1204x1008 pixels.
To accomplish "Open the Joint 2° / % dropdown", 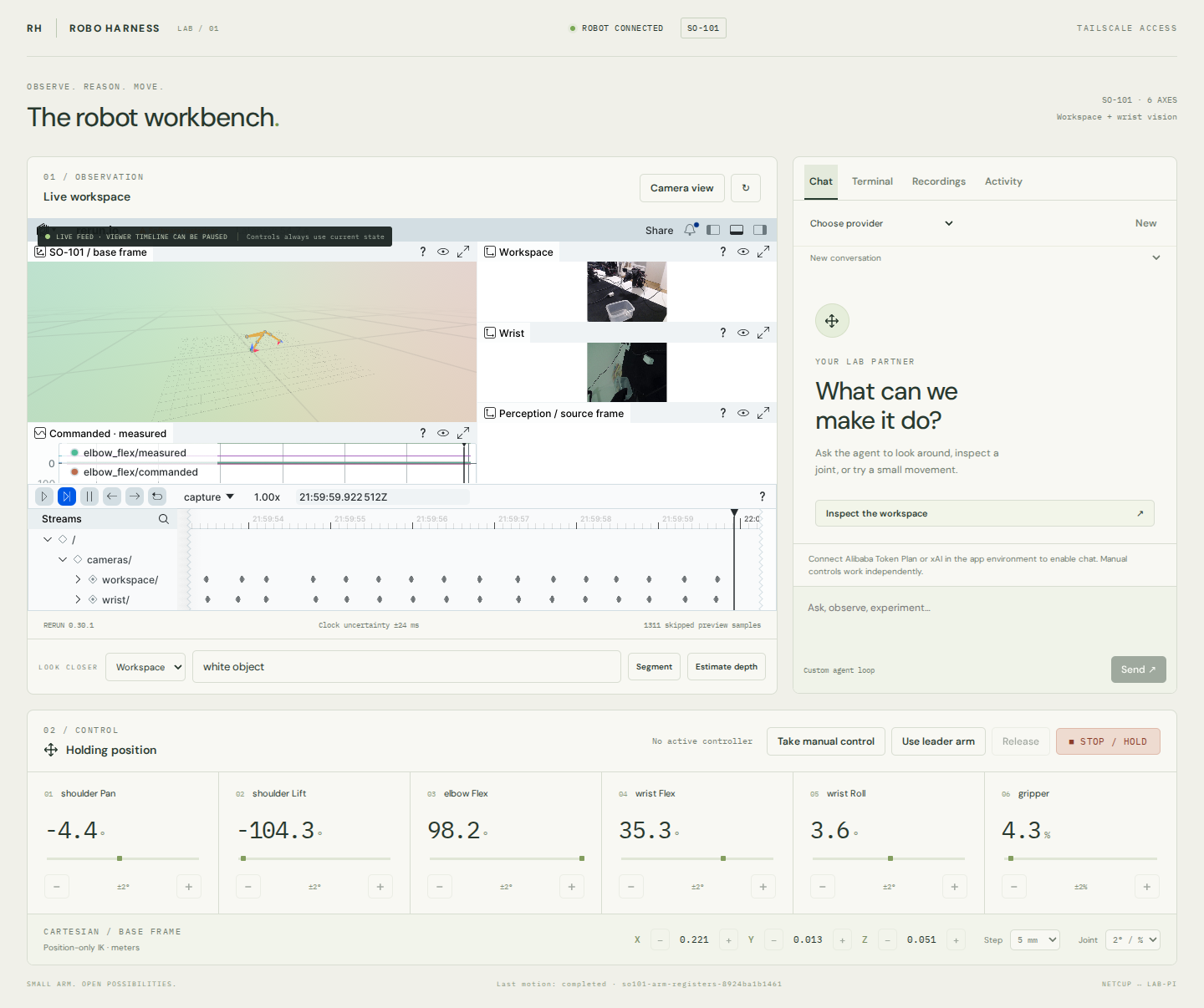I will (x=1133, y=939).
